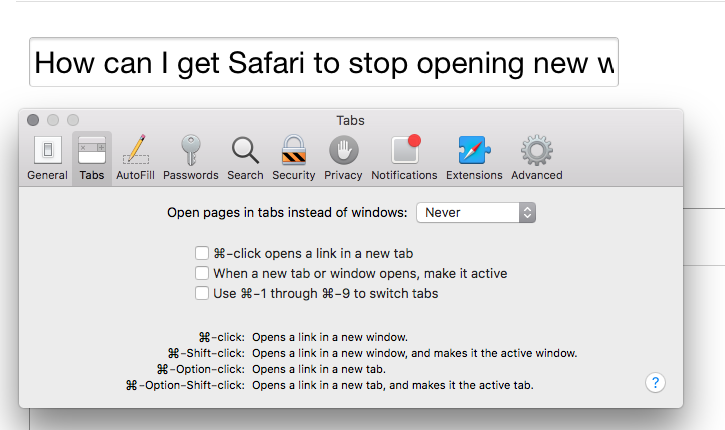Close the Tabs preferences window
Screen dimensions: 725x430
tap(33, 120)
